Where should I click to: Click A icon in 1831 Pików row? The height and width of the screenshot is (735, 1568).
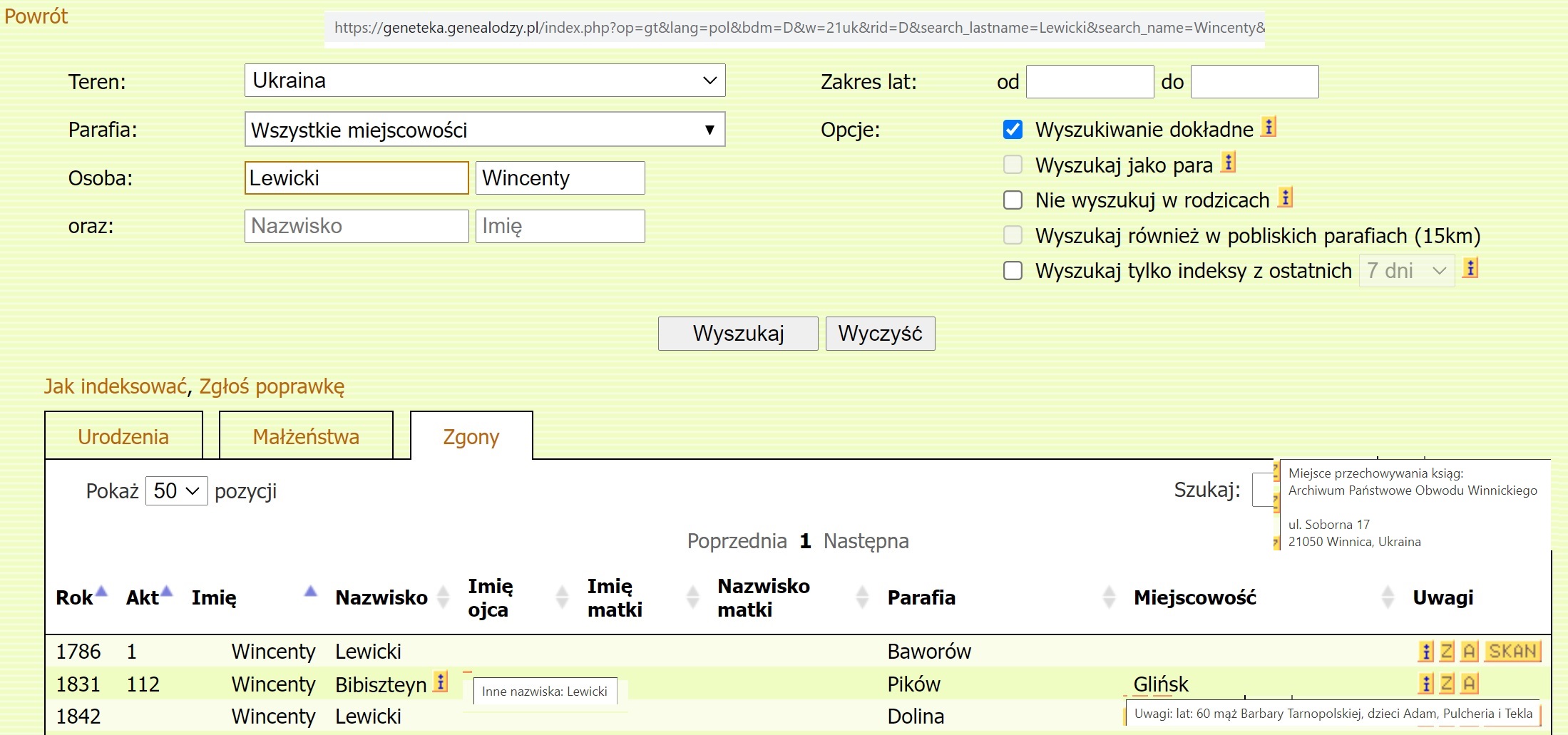click(1469, 684)
